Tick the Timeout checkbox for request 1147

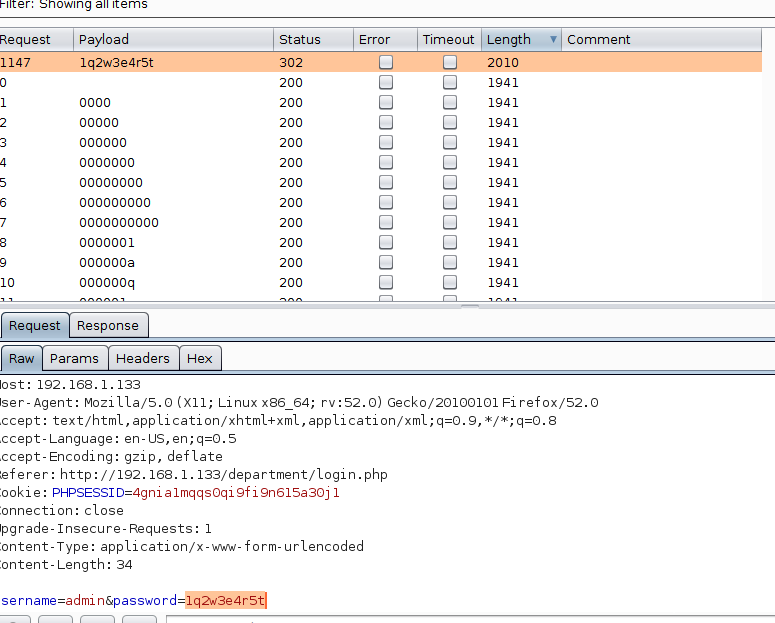click(x=450, y=62)
